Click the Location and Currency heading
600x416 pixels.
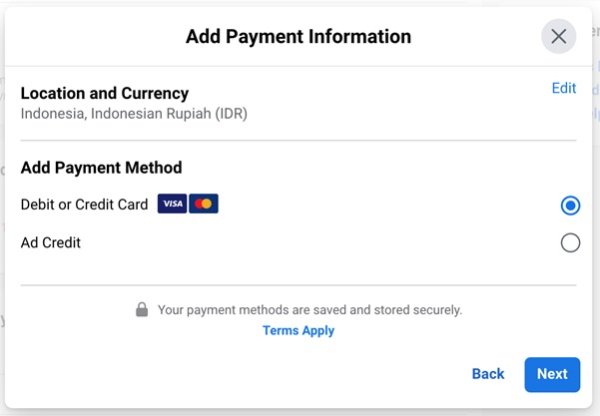[104, 93]
